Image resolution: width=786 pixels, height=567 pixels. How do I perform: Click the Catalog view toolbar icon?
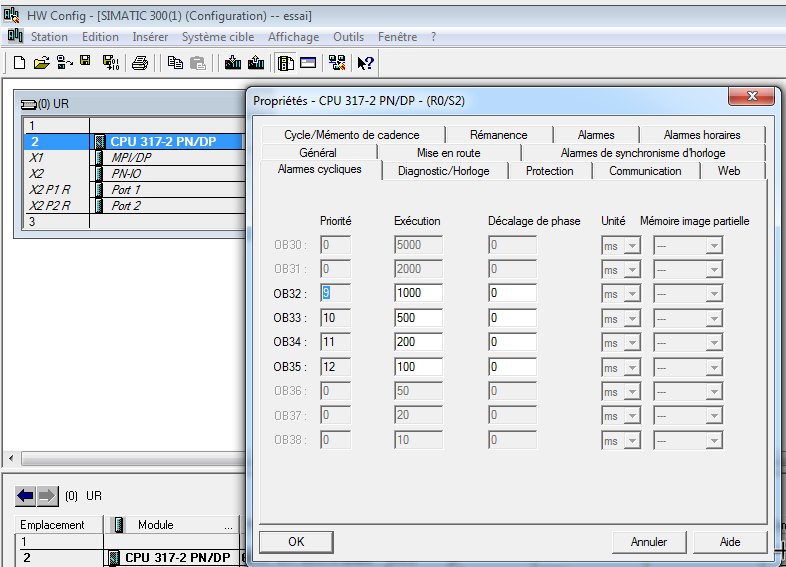[286, 63]
